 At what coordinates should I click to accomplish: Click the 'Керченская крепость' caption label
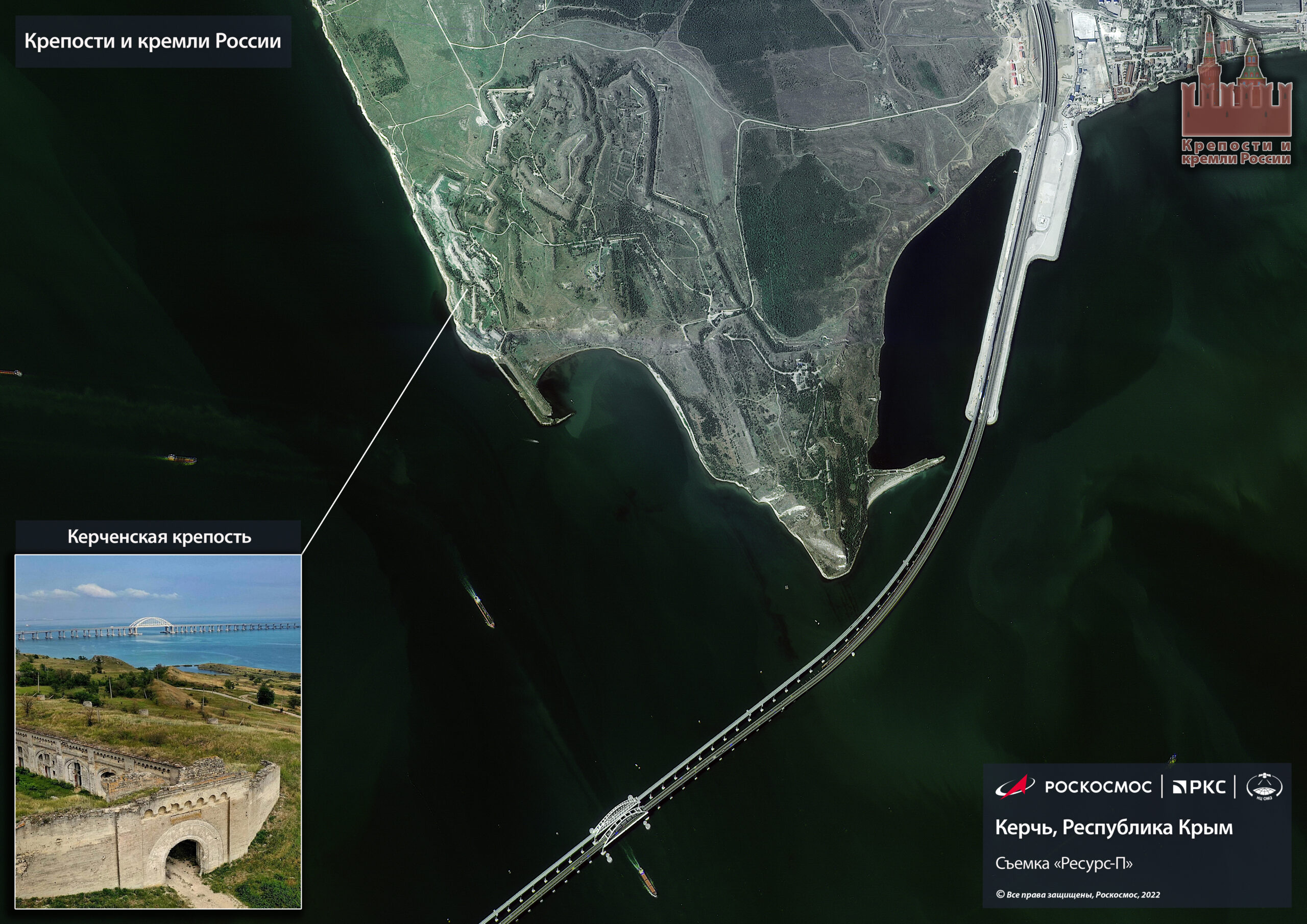(x=159, y=537)
